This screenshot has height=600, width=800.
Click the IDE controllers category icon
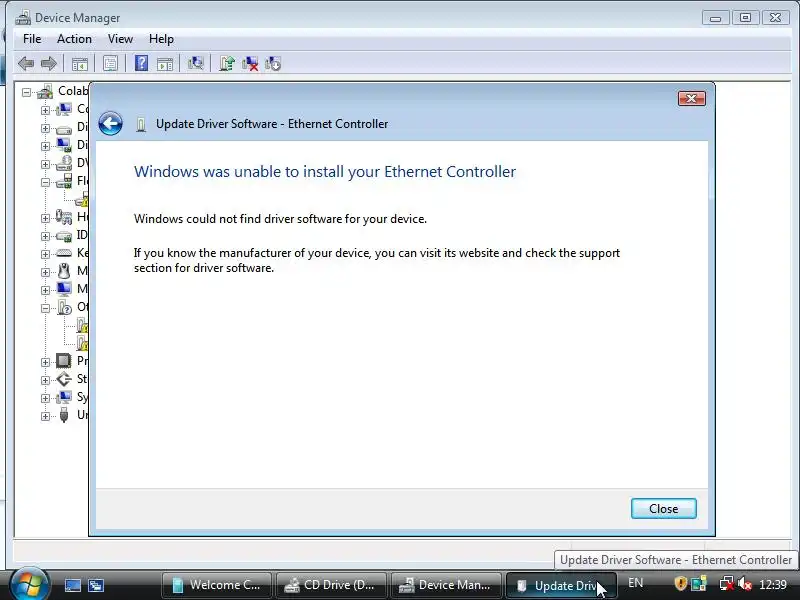64,236
